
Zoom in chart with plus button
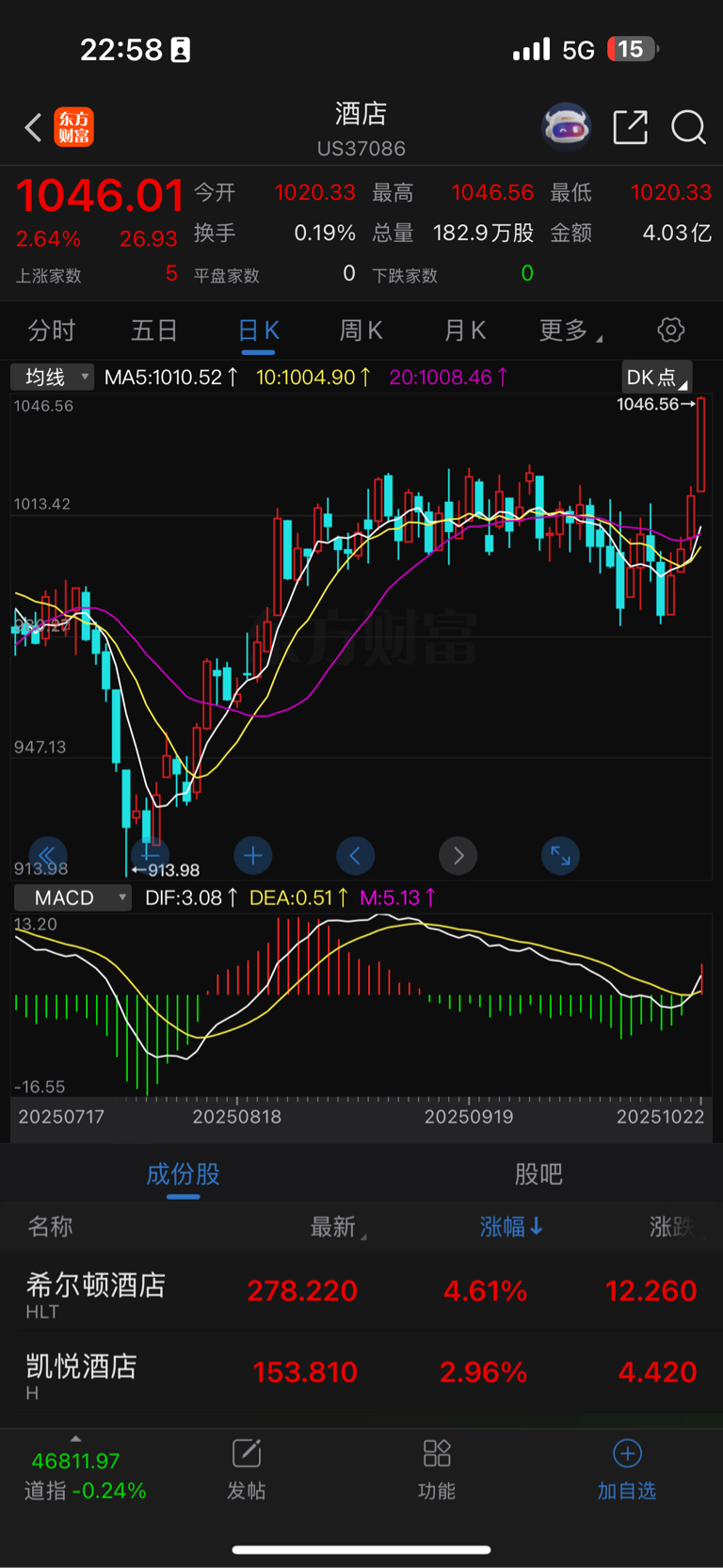point(252,855)
